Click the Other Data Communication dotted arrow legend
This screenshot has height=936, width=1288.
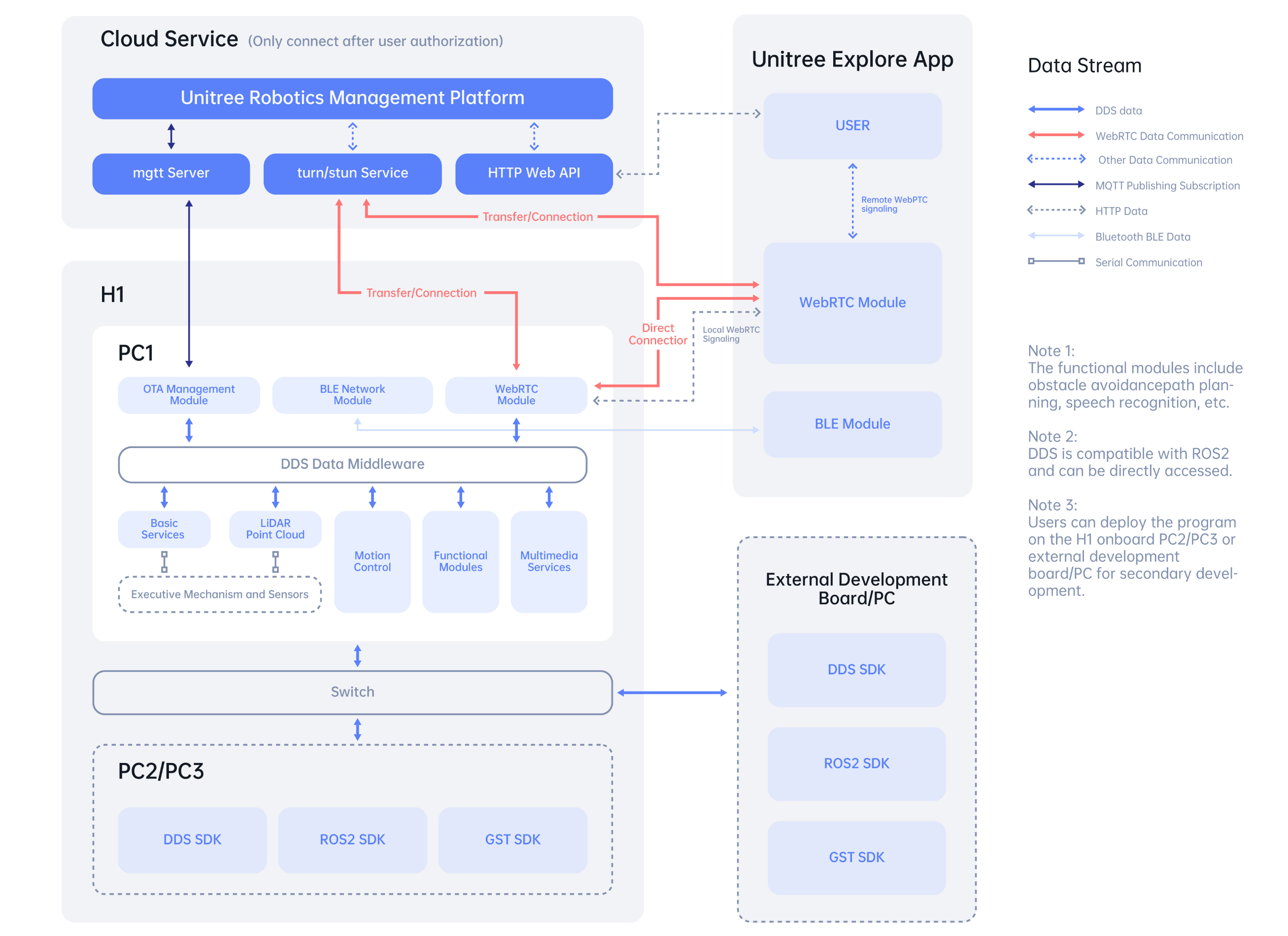[x=1056, y=159]
